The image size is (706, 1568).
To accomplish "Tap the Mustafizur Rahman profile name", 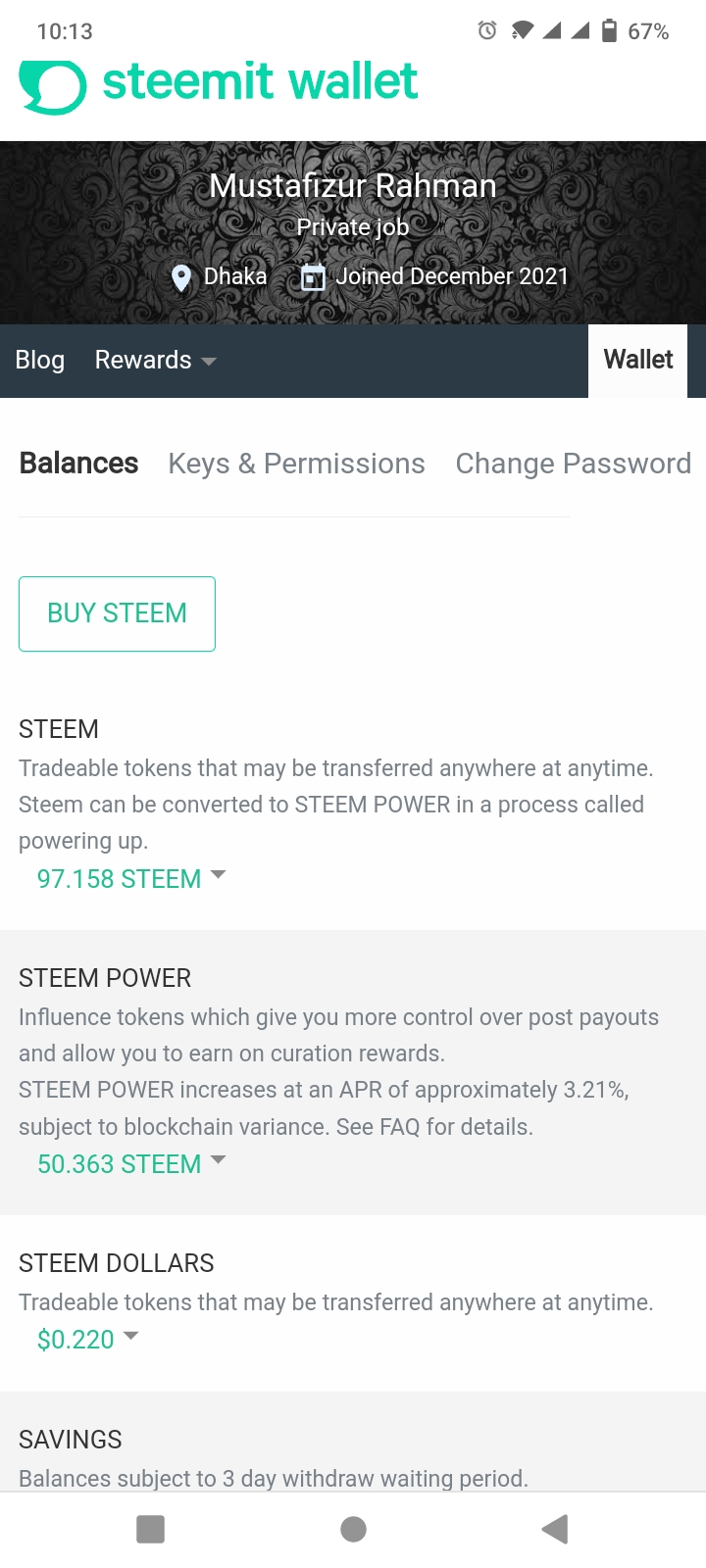I will click(x=353, y=185).
